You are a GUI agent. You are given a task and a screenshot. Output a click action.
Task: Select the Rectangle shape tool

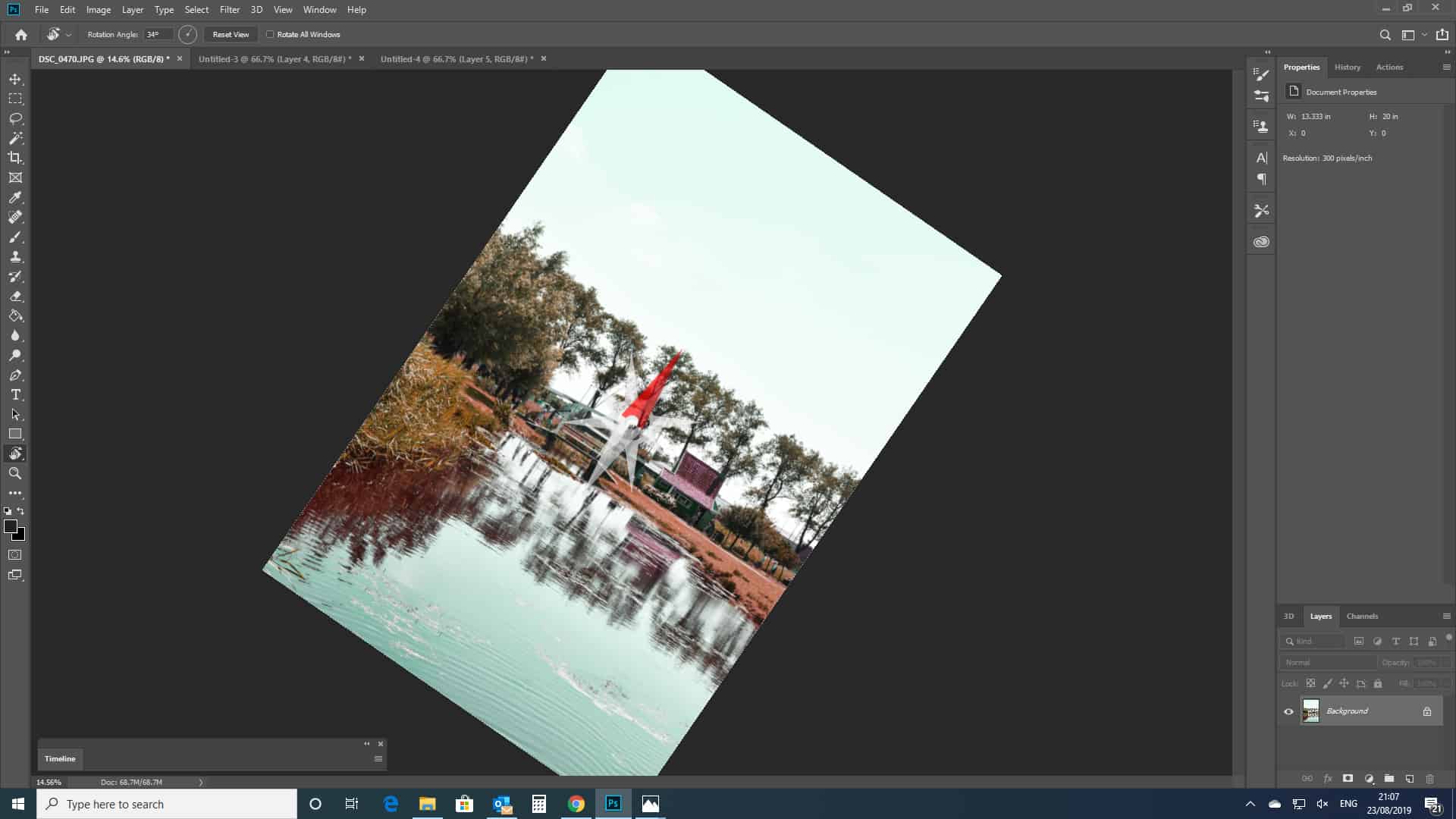click(x=15, y=434)
